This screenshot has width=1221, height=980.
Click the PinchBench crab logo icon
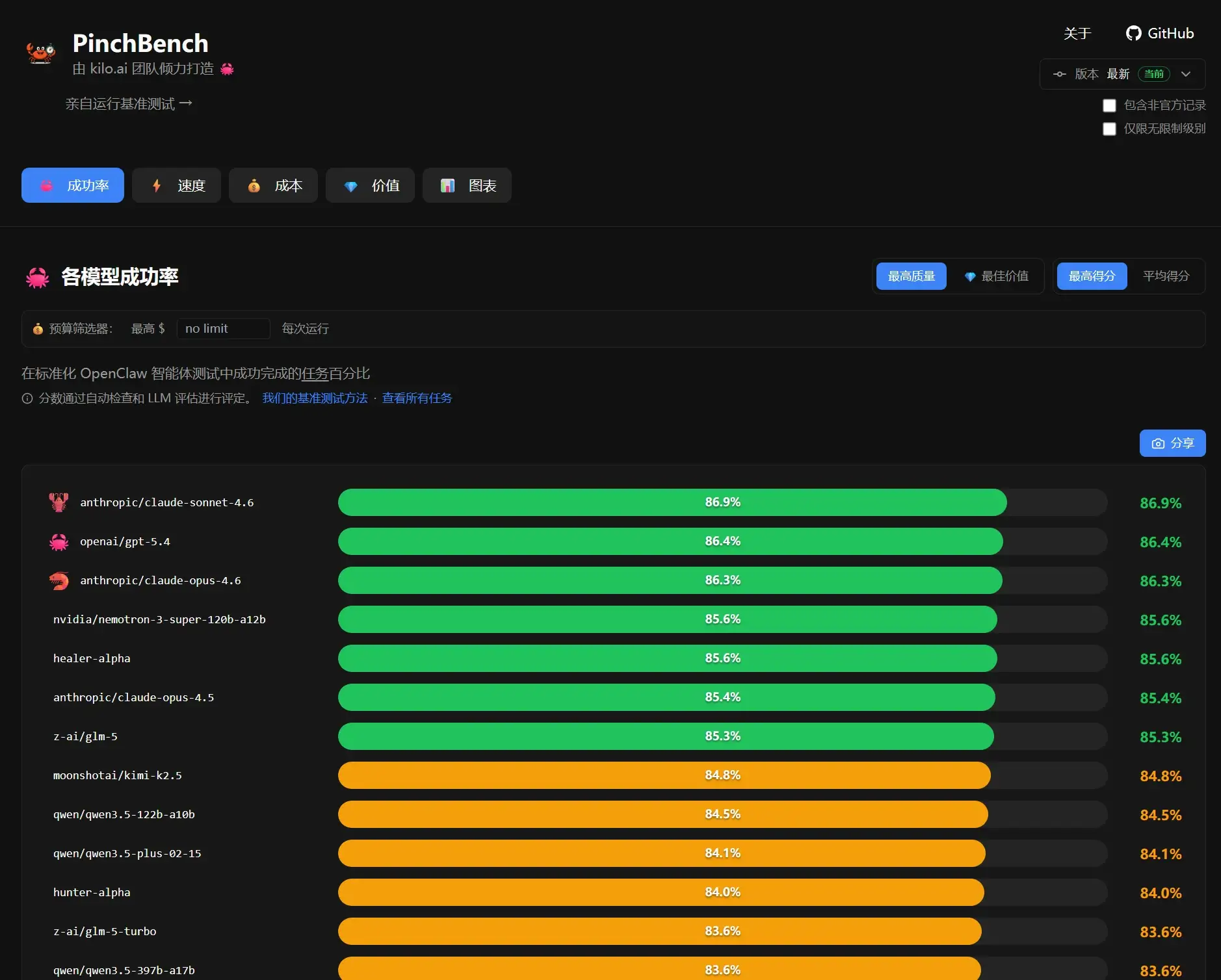coord(40,52)
